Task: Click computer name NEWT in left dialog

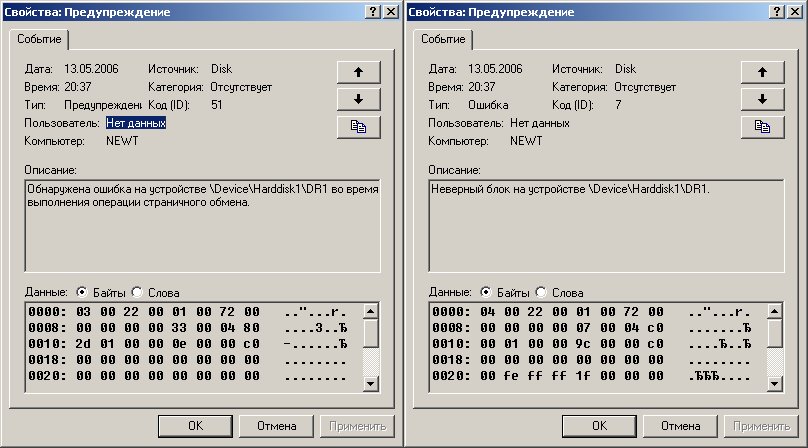Action: pyautogui.click(x=122, y=141)
